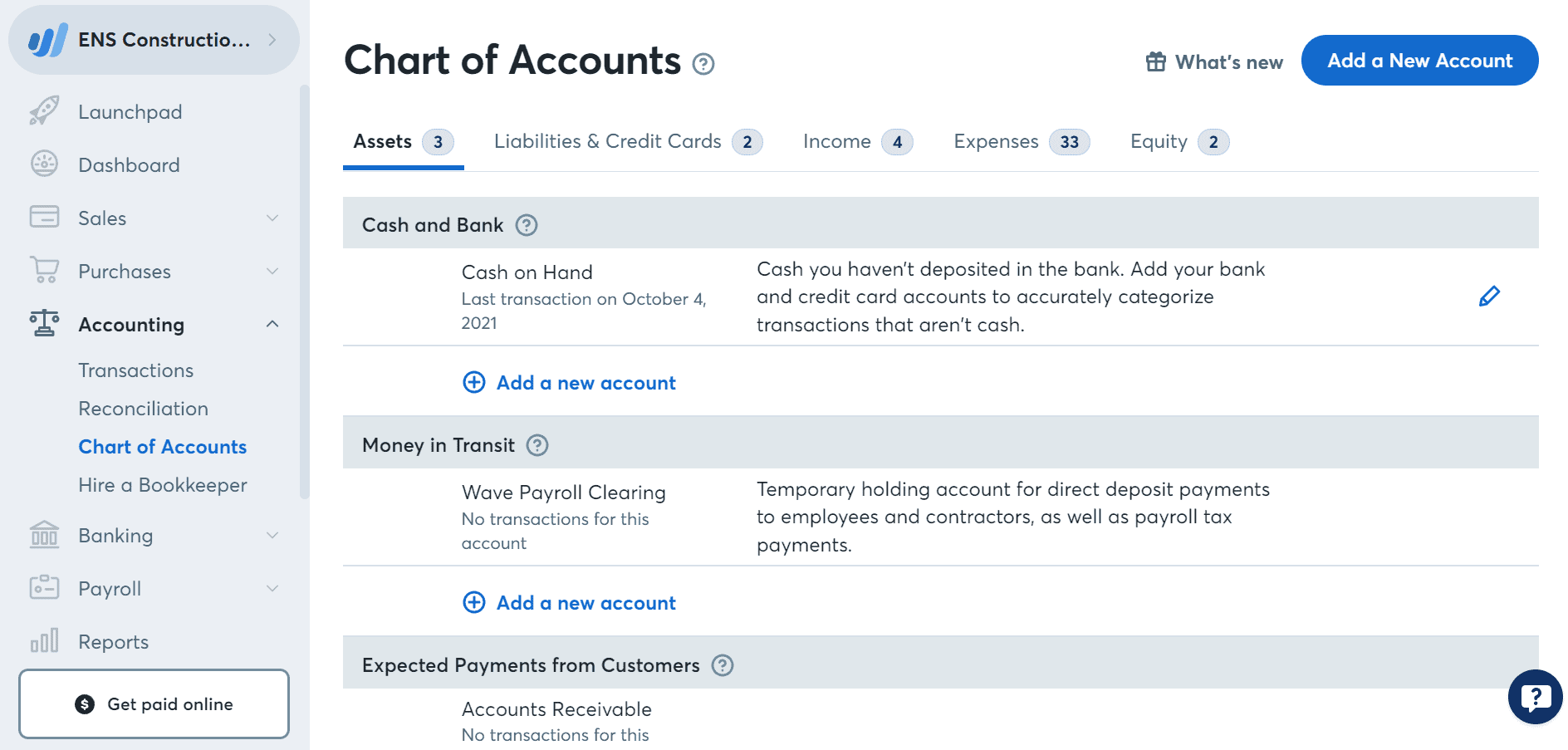The image size is (1568, 750).
Task: Select the Launchpad rocket icon
Action: pos(44,111)
